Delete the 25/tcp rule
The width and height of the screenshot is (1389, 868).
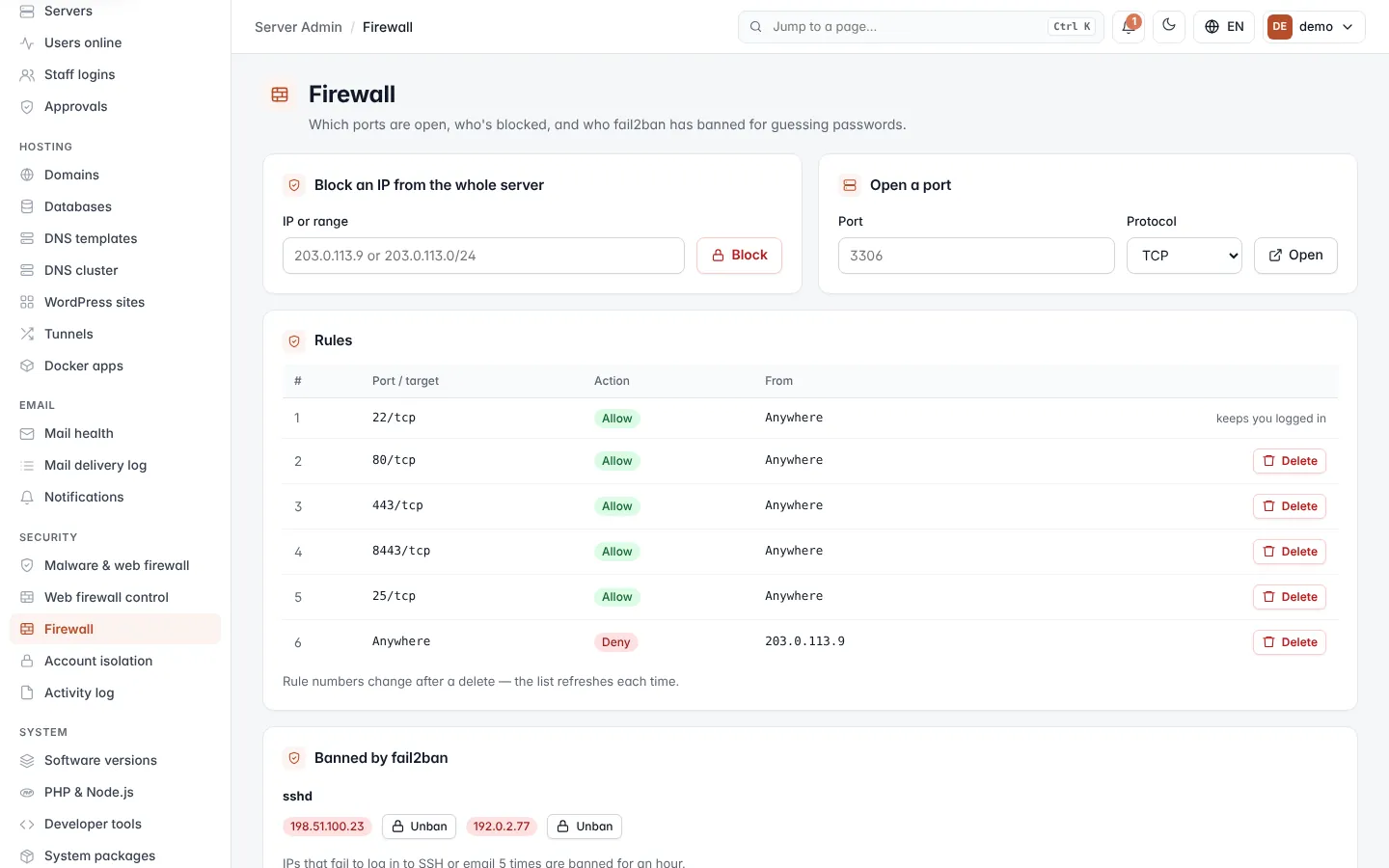point(1290,597)
